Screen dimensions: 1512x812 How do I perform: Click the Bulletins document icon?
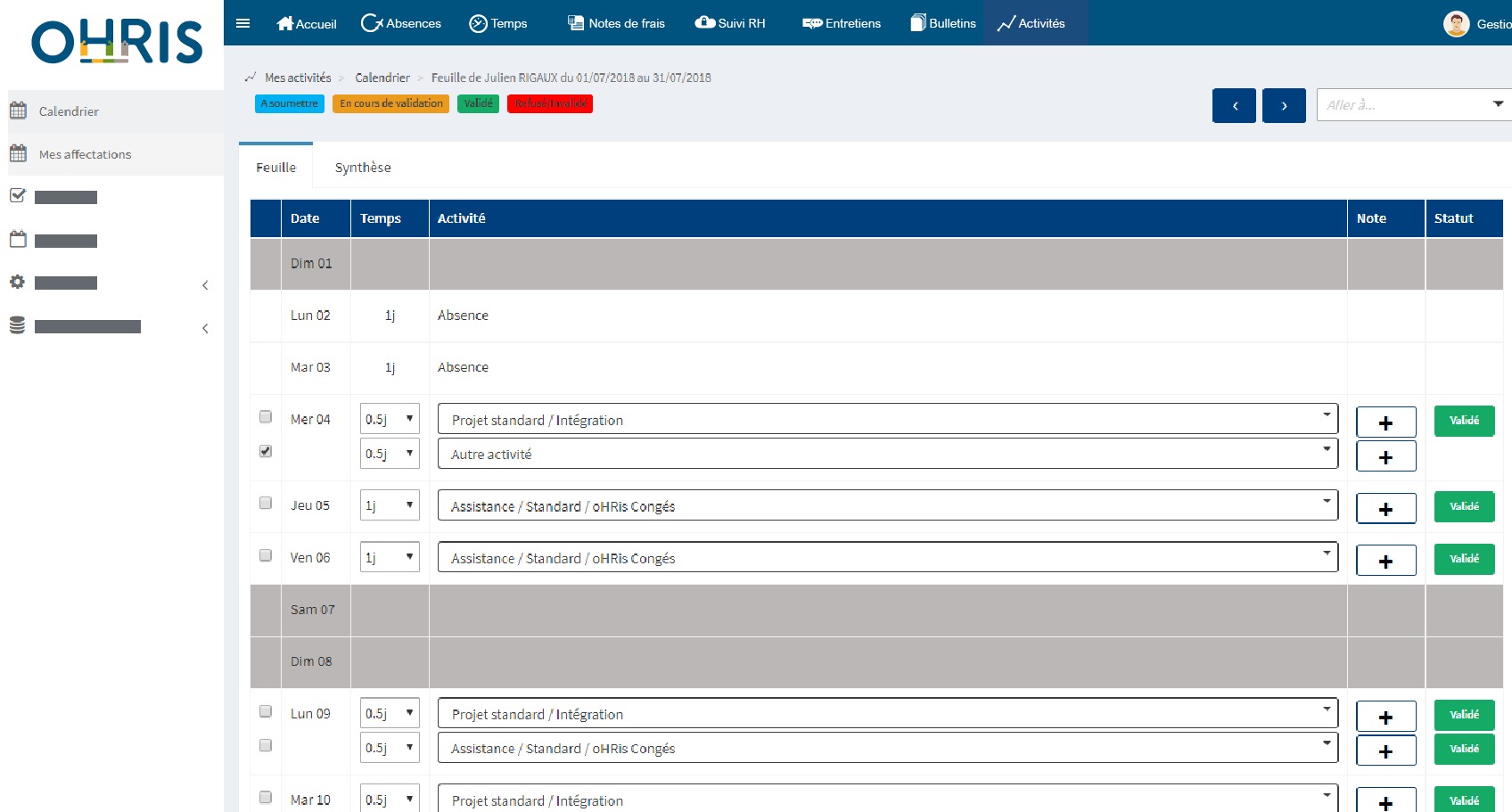917,23
